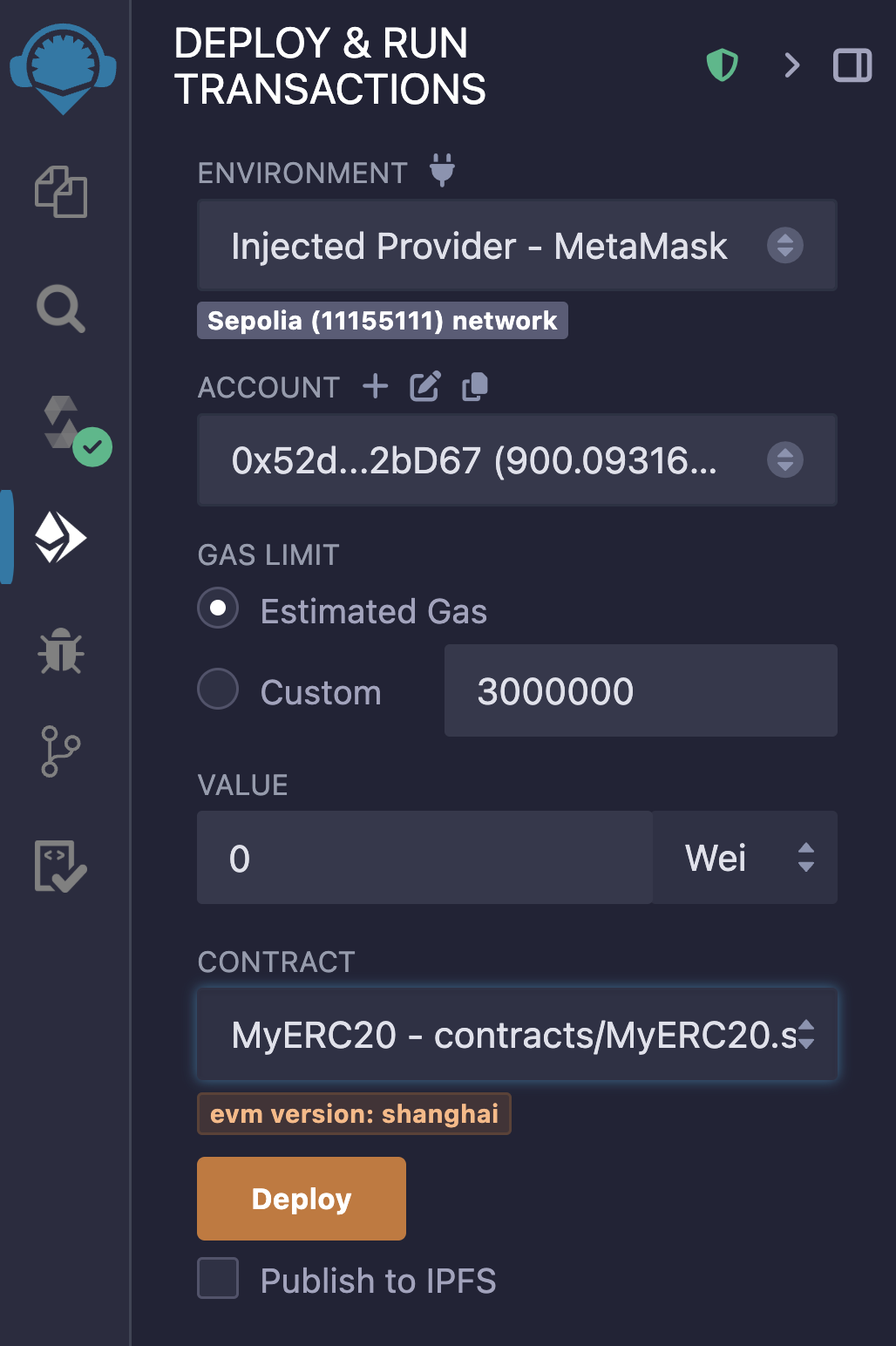Toggle the side panel layout icon
Screen dimensions: 896x1346
(852, 65)
